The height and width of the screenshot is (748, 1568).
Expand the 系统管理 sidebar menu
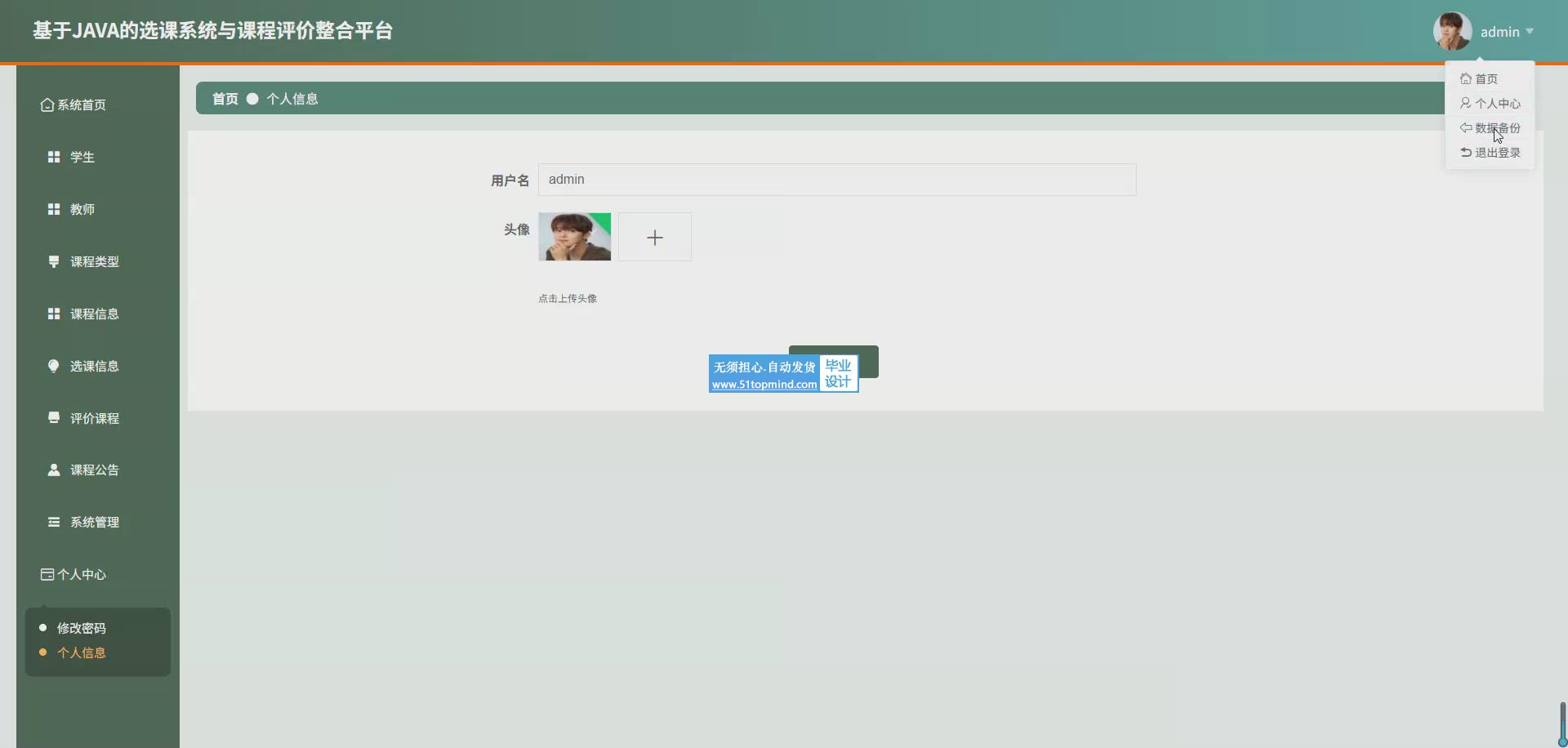(x=94, y=522)
